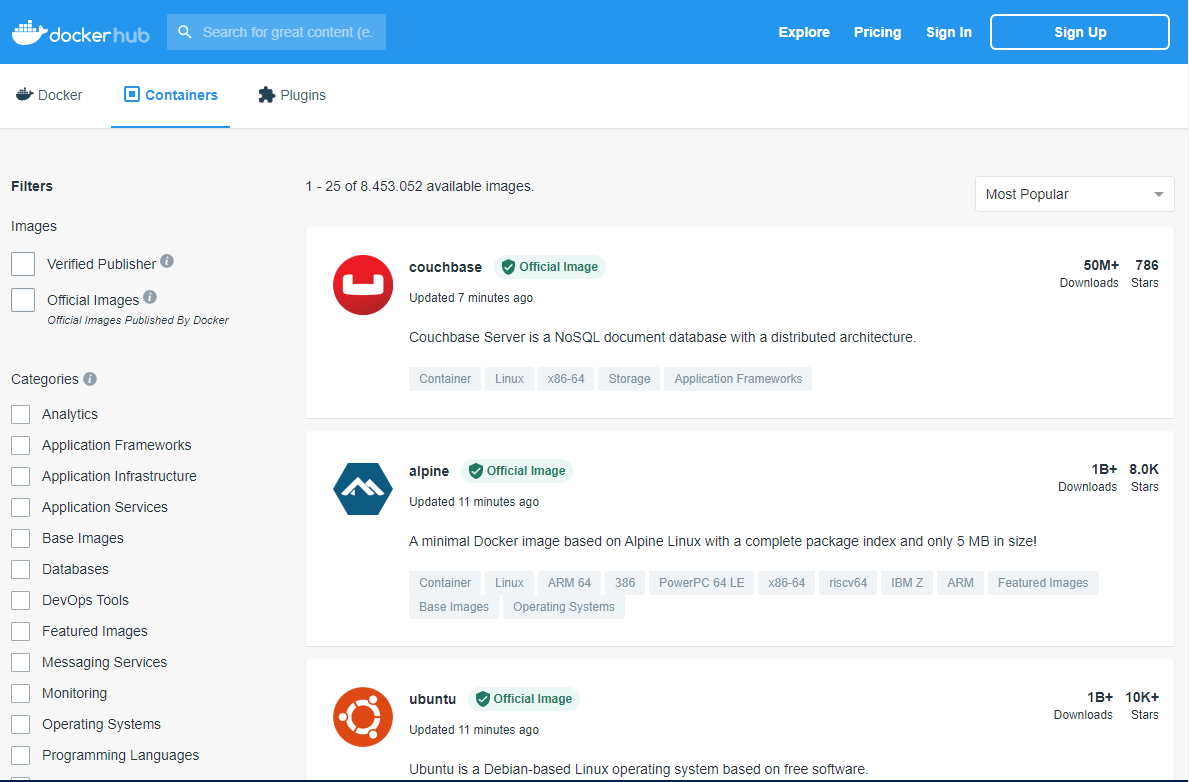
Task: Click ubuntu 10K+ Stars count
Action: (x=1142, y=705)
